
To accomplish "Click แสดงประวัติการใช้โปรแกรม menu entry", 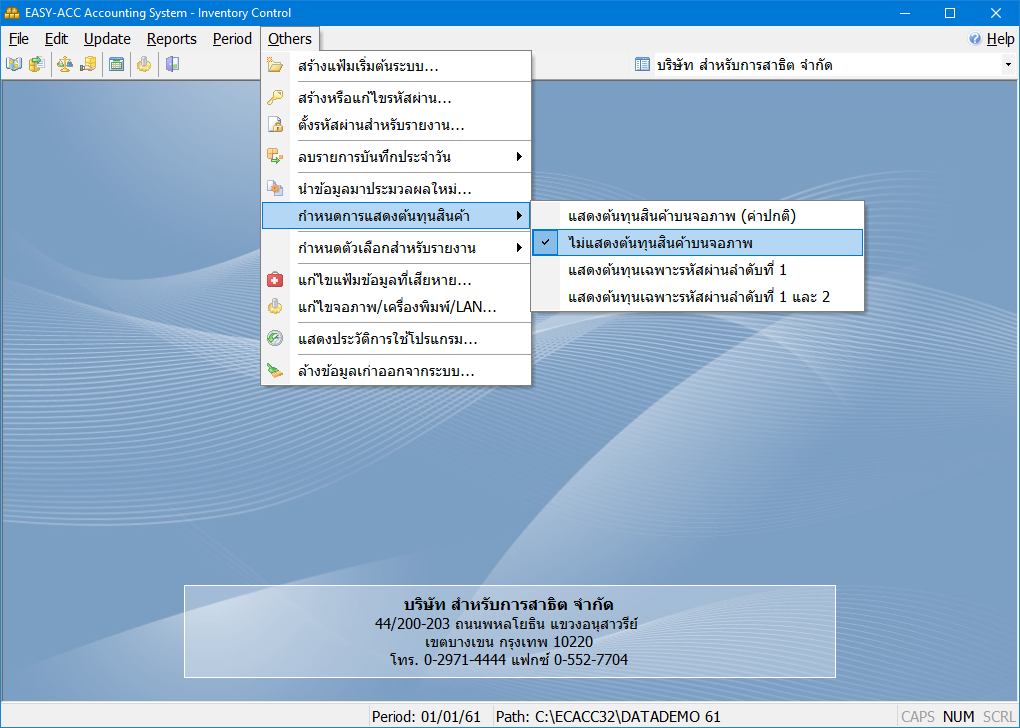I will 387,339.
